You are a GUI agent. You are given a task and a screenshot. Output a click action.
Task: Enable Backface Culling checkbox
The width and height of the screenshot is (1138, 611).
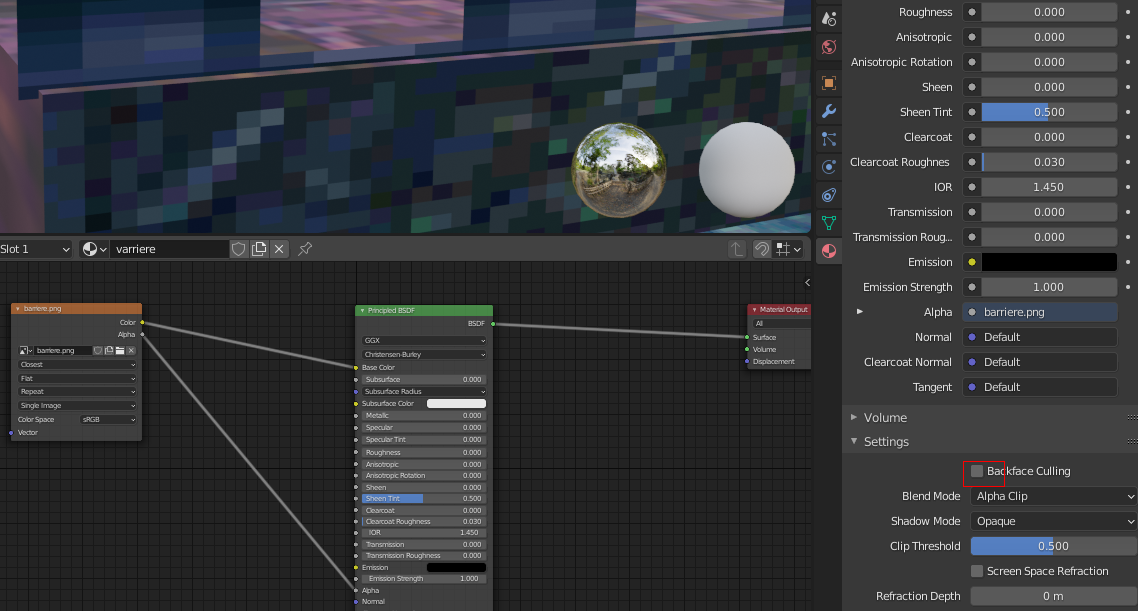coord(977,471)
